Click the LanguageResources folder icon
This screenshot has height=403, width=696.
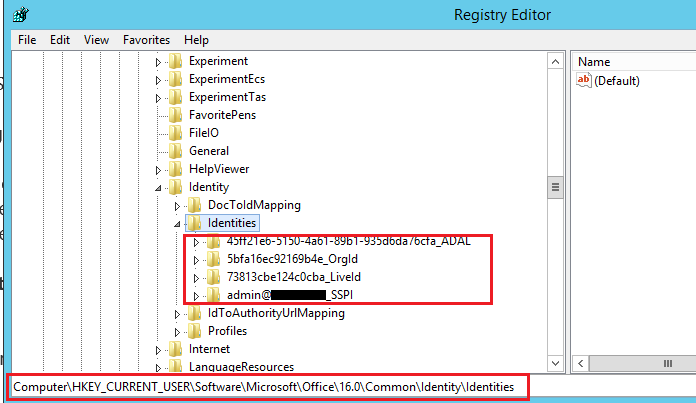[176, 366]
